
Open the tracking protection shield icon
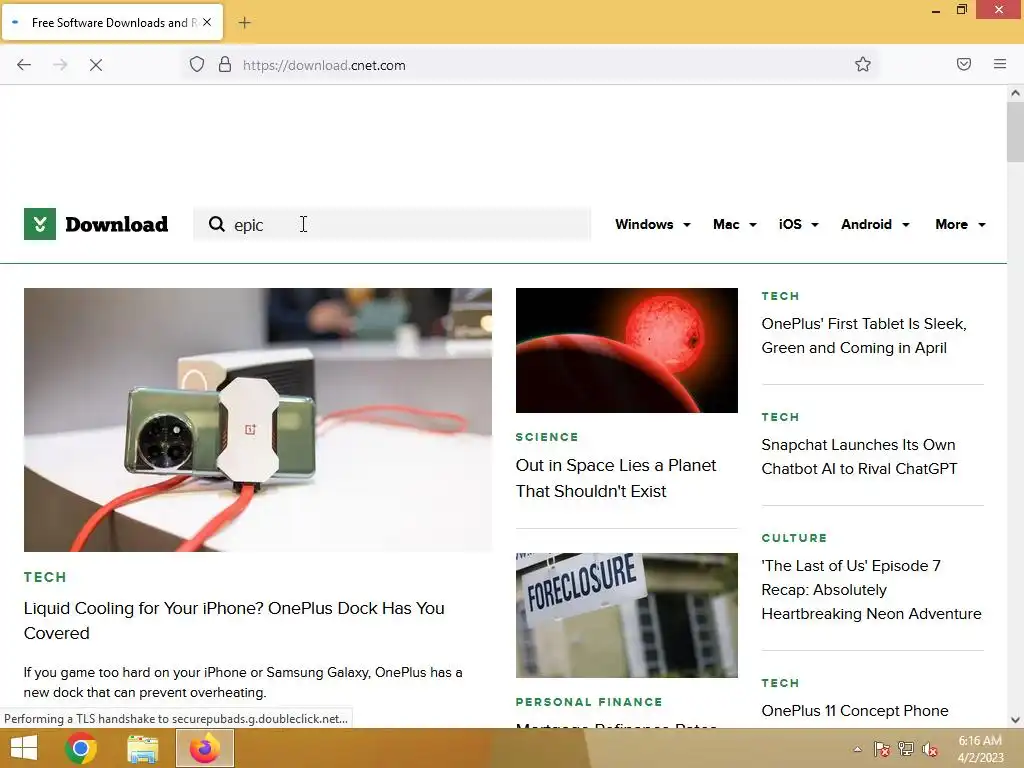tap(197, 65)
